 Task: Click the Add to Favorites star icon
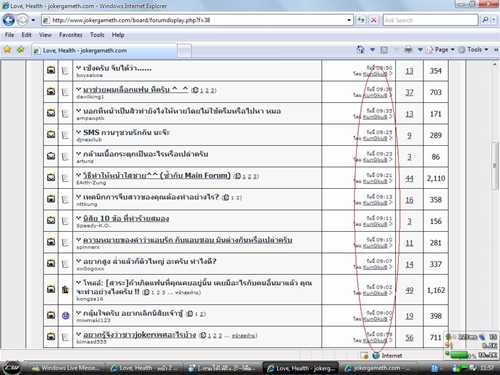[20, 50]
